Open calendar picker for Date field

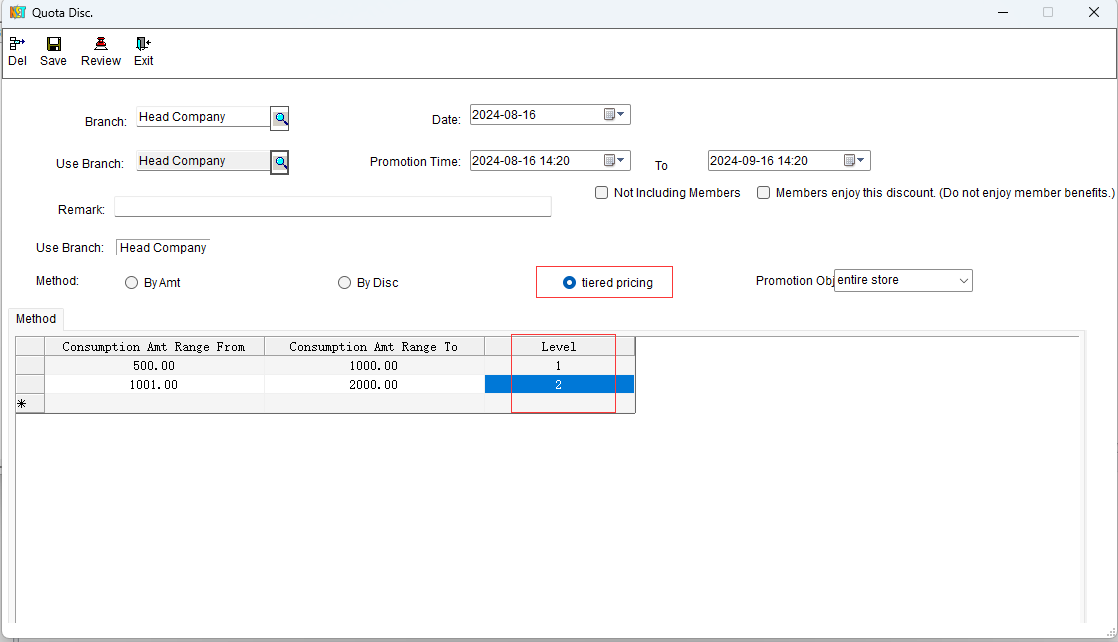615,115
